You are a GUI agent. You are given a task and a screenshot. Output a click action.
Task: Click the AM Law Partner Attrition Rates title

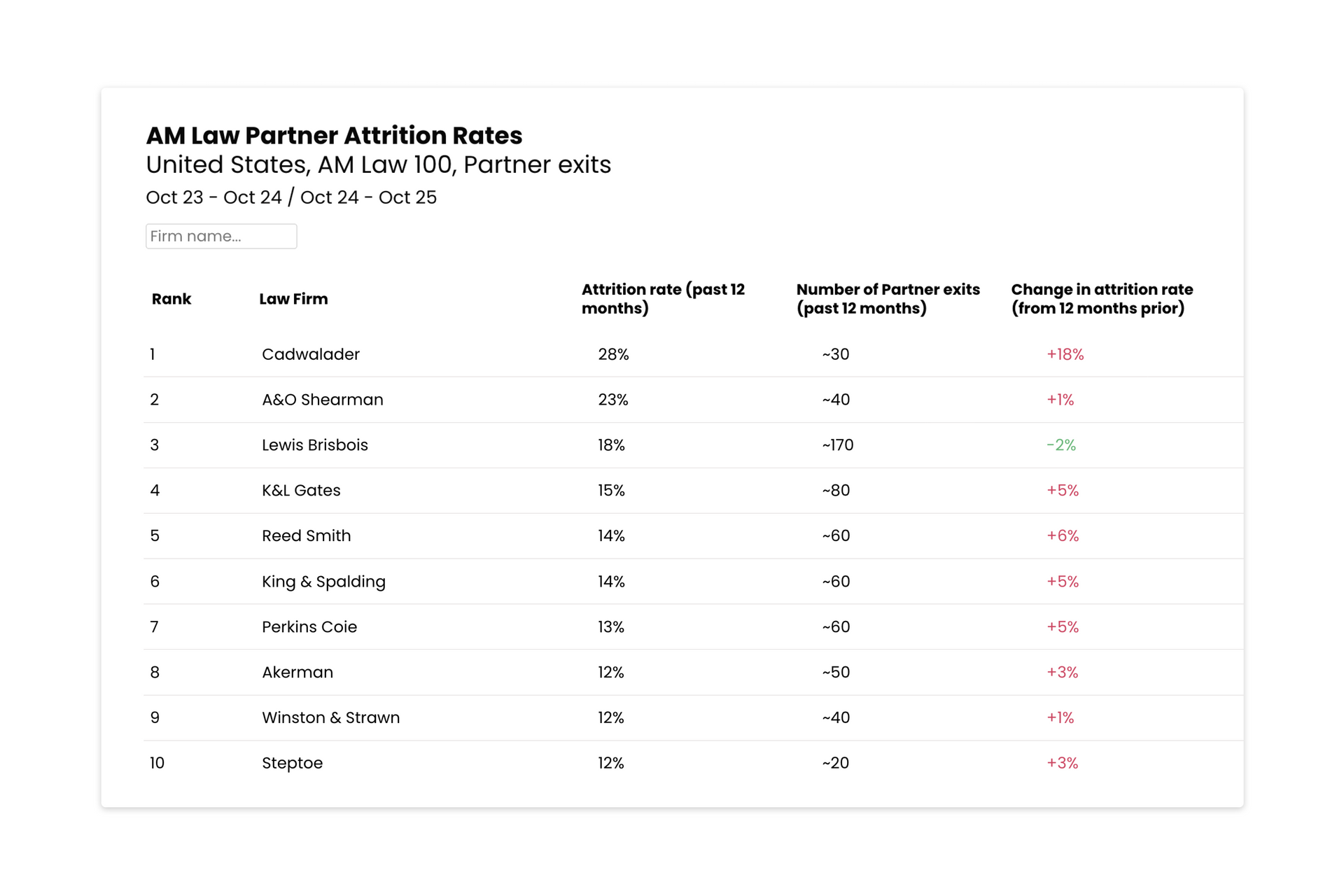click(333, 136)
